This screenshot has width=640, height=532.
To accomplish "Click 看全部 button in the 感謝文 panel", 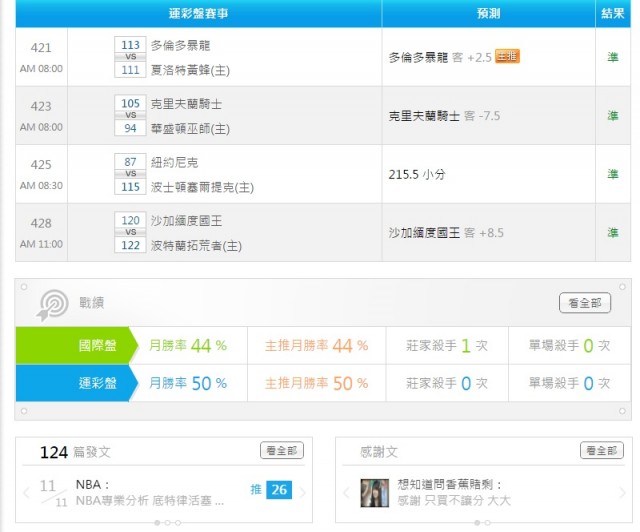I will tap(601, 451).
